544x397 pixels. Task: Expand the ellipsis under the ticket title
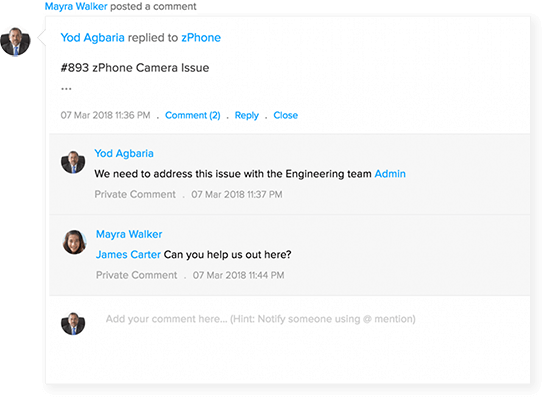(x=66, y=88)
